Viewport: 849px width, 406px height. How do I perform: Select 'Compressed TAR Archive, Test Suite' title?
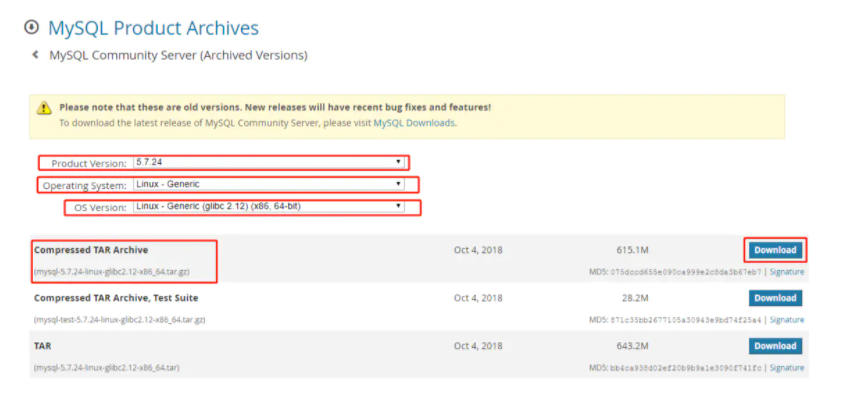point(116,298)
